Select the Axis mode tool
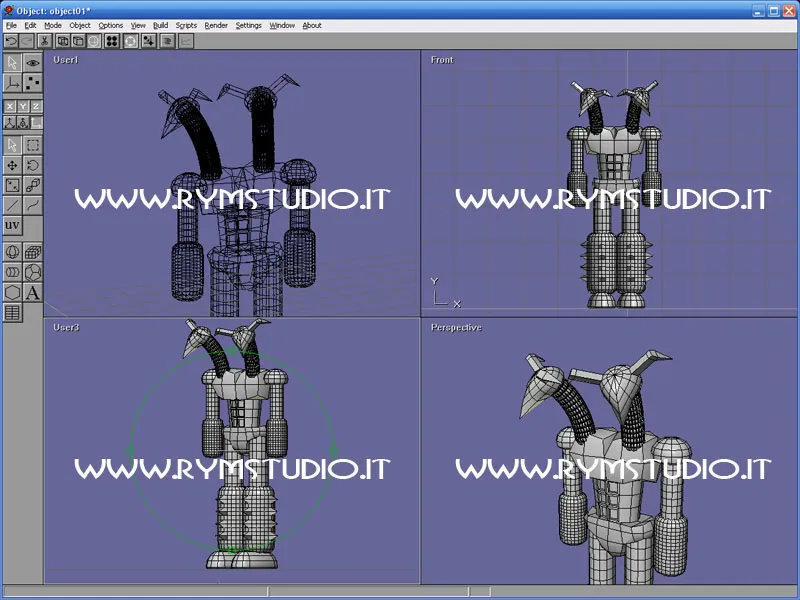 point(12,83)
